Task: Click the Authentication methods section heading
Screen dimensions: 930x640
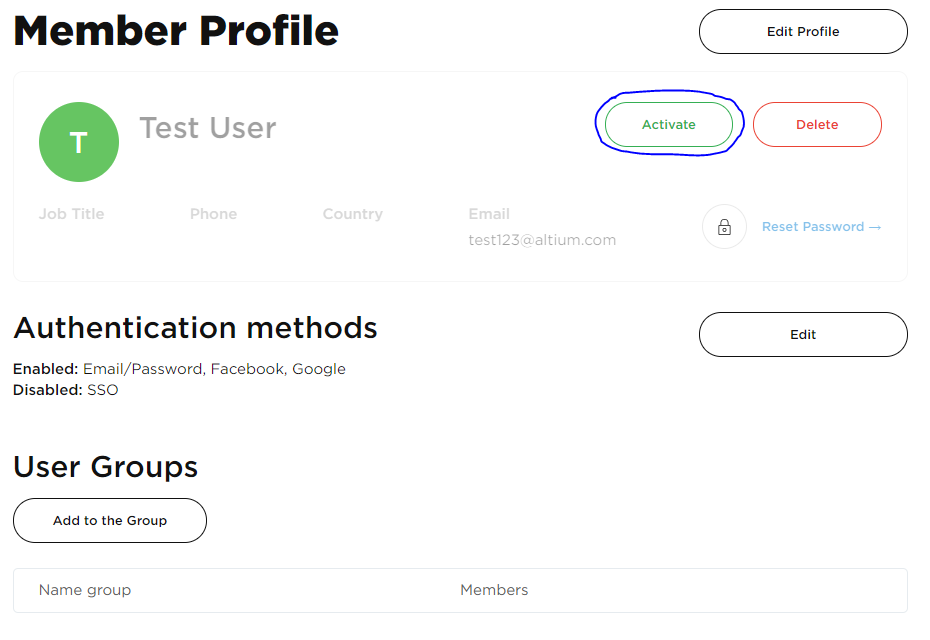Action: click(195, 328)
